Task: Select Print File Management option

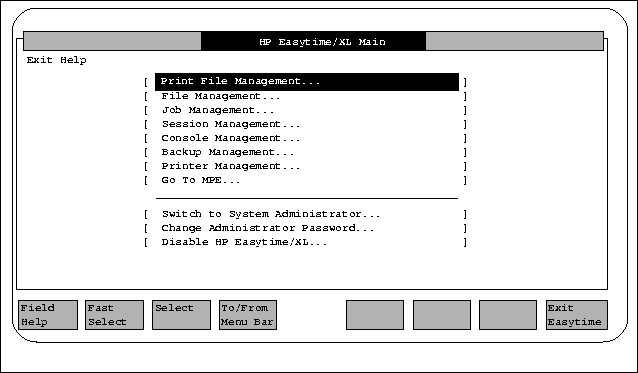Action: tap(307, 82)
